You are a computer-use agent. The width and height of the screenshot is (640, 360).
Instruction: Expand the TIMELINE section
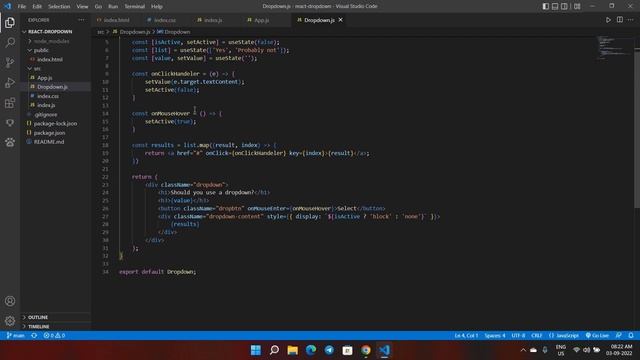[39, 327]
